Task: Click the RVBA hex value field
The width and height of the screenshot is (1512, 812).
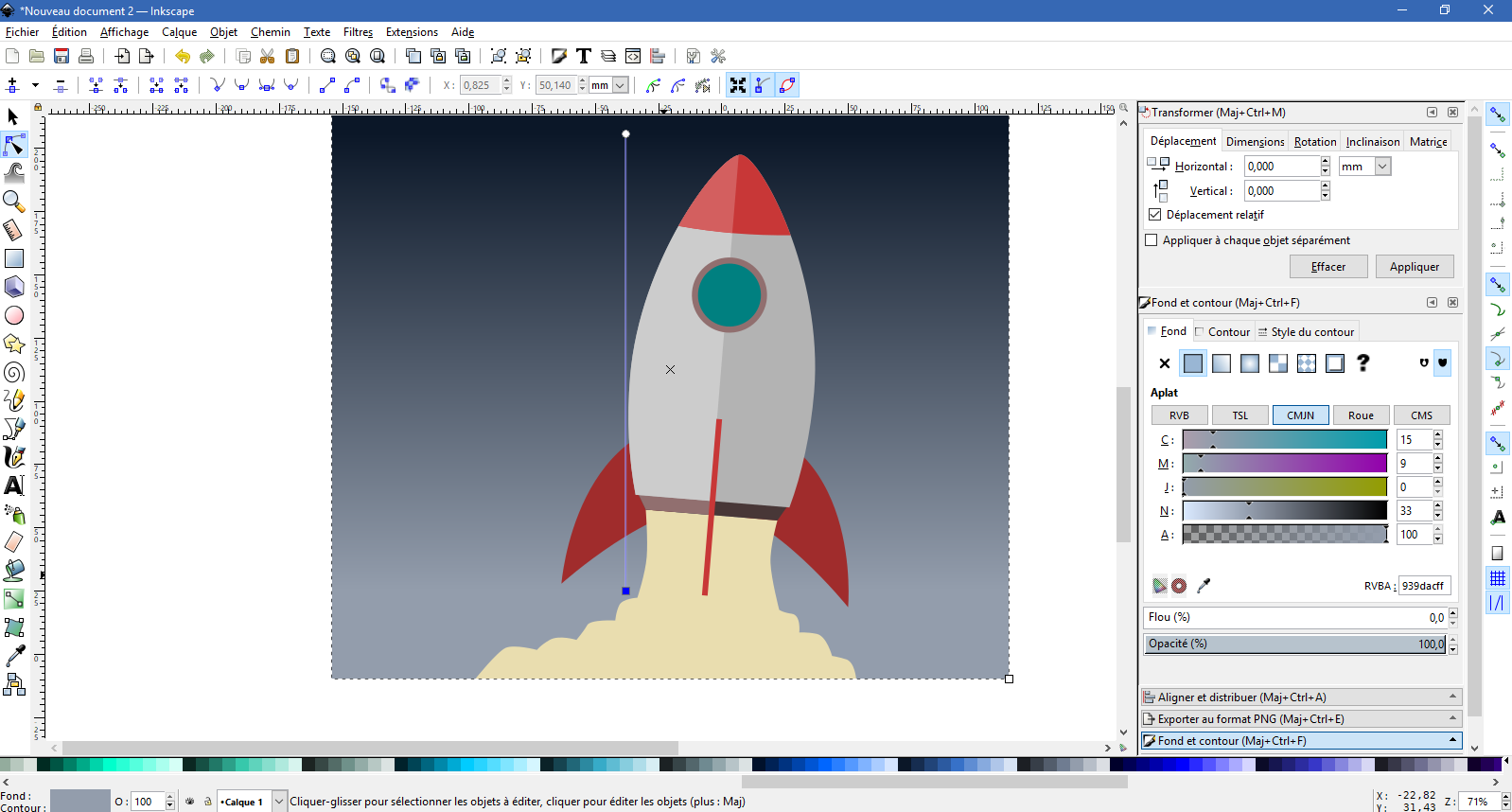Action: (1424, 586)
